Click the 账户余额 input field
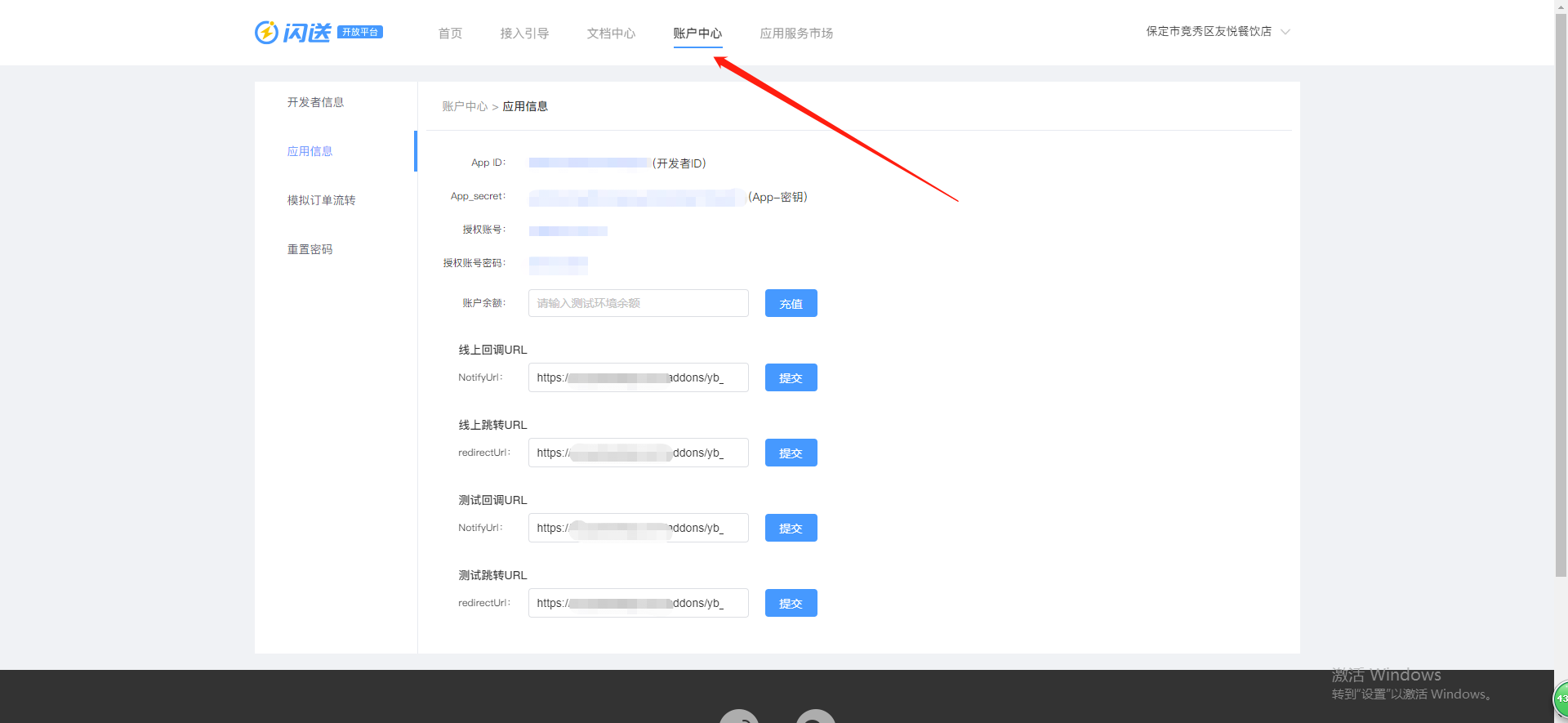1568x723 pixels. pos(639,303)
